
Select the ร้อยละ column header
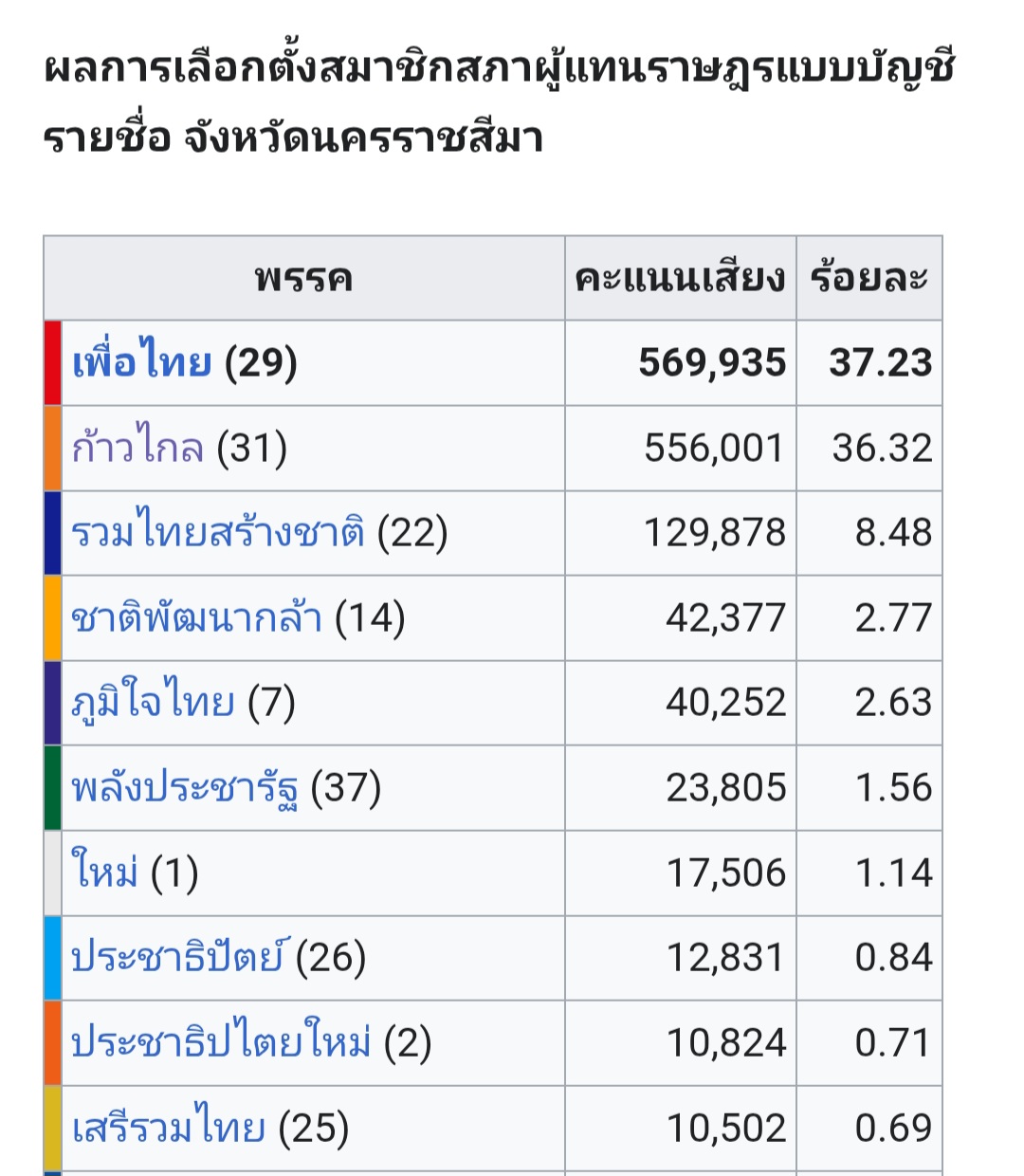[x=869, y=279]
